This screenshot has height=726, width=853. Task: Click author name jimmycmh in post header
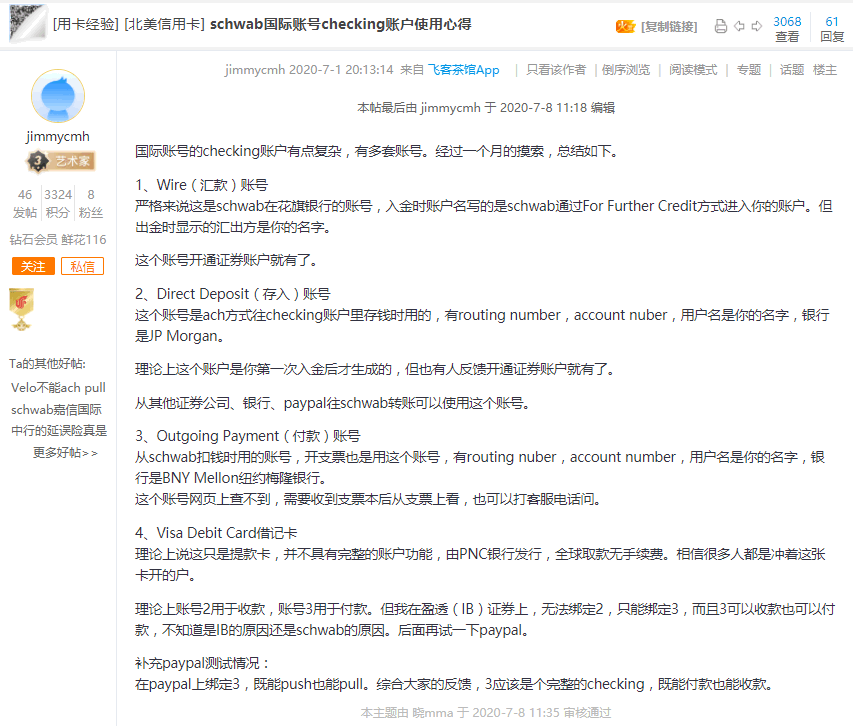click(255, 70)
